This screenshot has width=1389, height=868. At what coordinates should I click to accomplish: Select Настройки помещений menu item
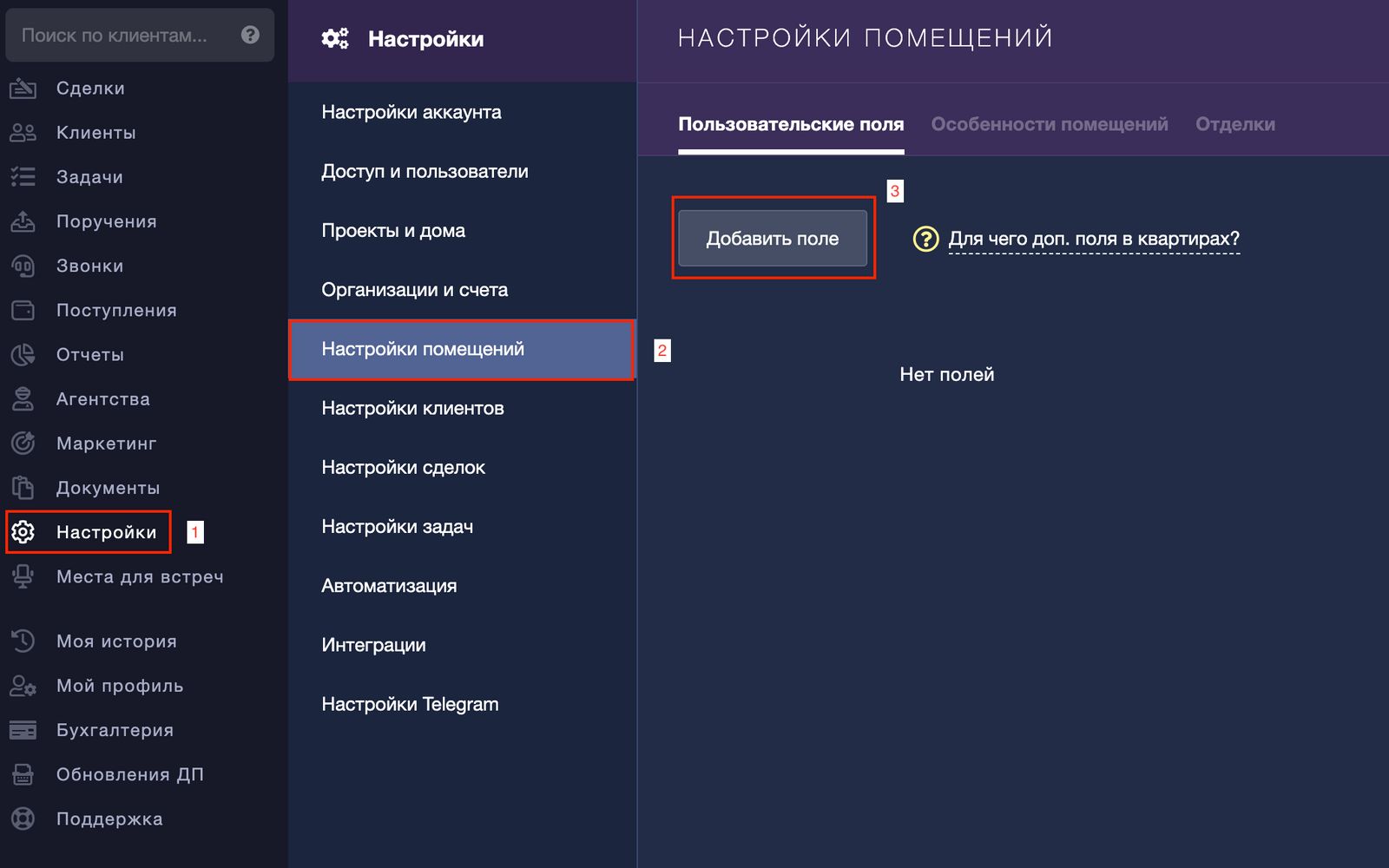(x=462, y=349)
